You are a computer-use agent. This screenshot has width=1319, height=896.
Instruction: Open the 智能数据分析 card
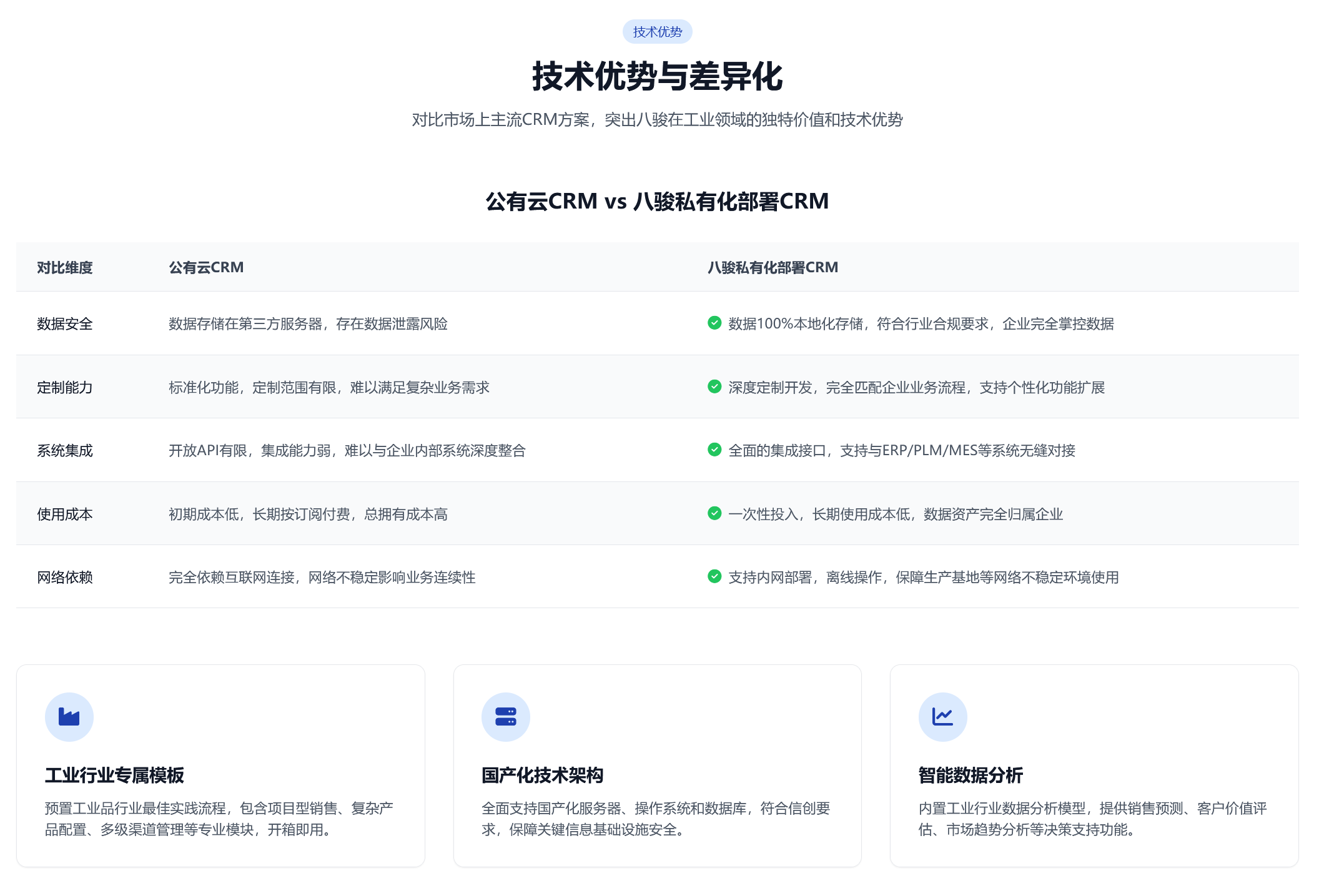pyautogui.click(x=1094, y=766)
